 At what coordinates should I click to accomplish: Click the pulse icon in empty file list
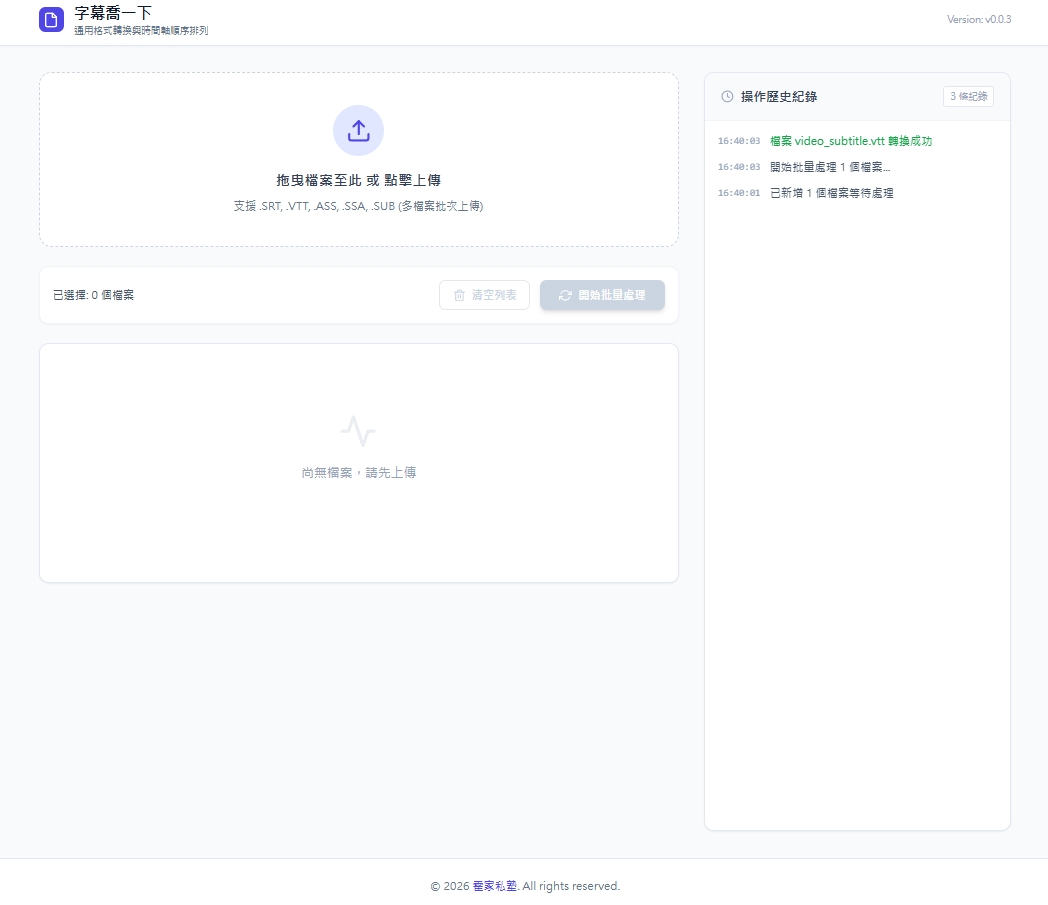(358, 431)
